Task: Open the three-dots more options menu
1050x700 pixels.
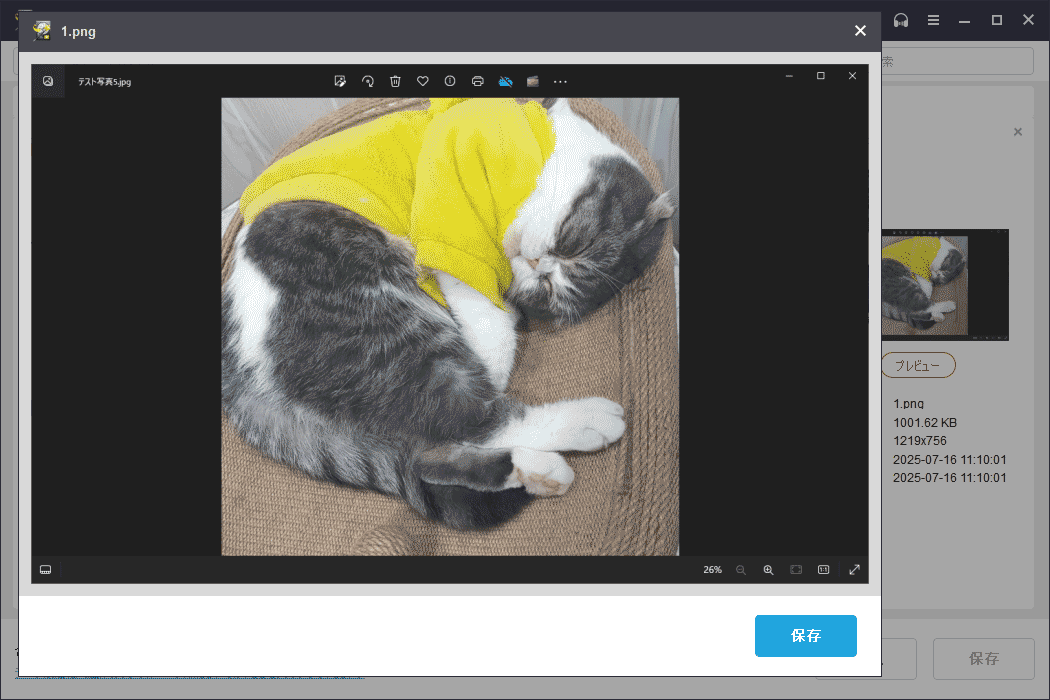Action: (x=560, y=81)
